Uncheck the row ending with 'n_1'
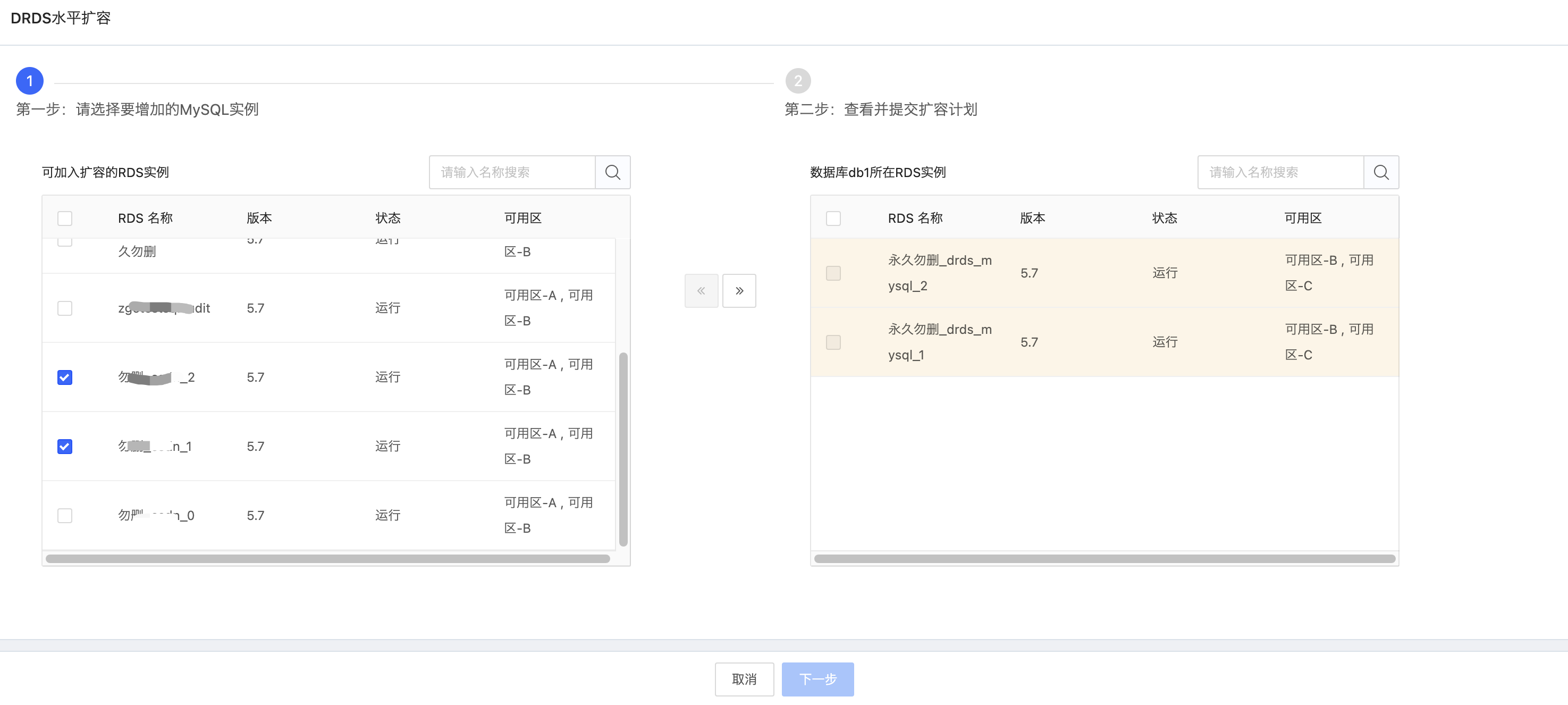The height and width of the screenshot is (705, 1568). coord(64,446)
